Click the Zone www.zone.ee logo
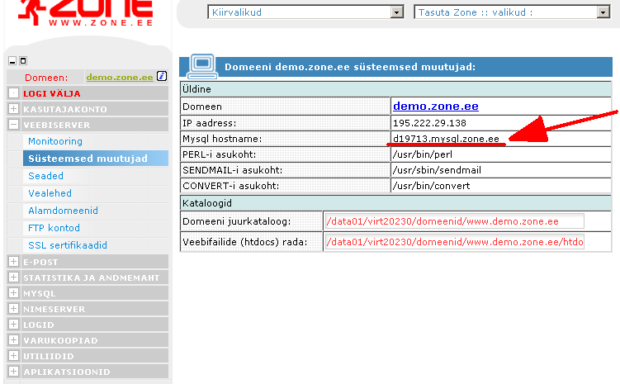Image resolution: width=620 pixels, height=384 pixels. click(x=85, y=13)
